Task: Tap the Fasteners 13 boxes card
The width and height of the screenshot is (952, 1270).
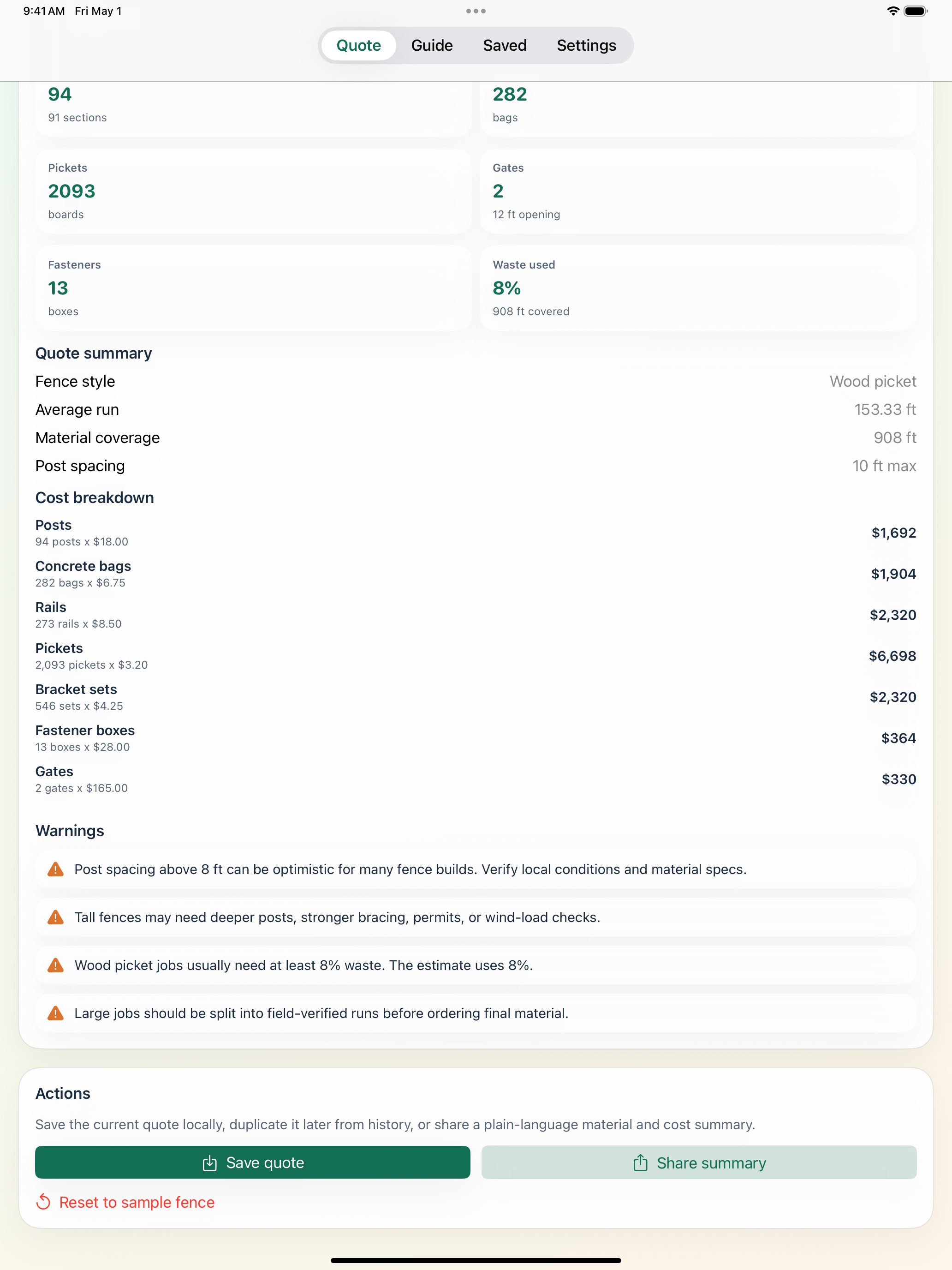Action: (253, 288)
